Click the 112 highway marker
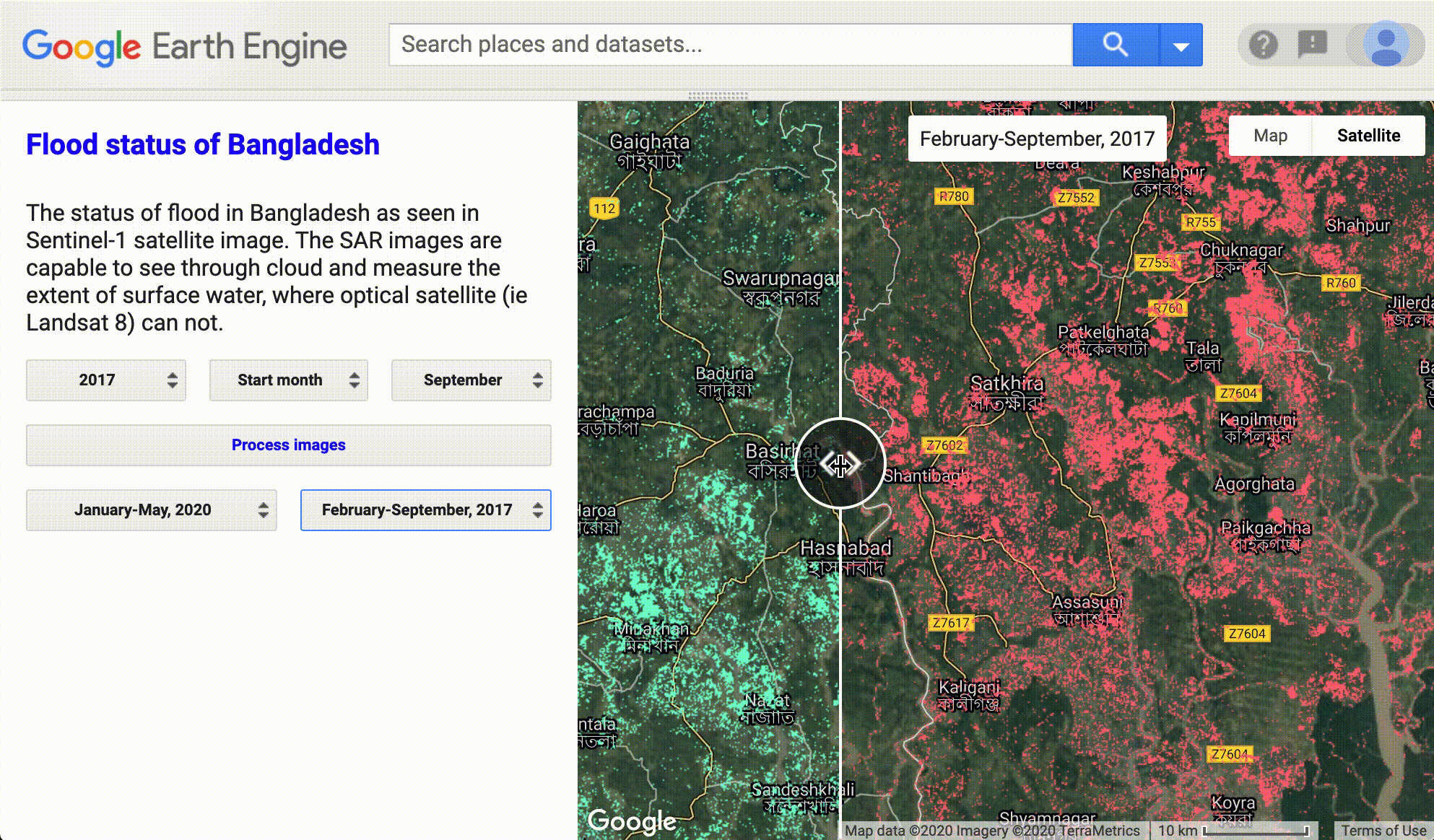The width and height of the screenshot is (1434, 840). pyautogui.click(x=604, y=209)
